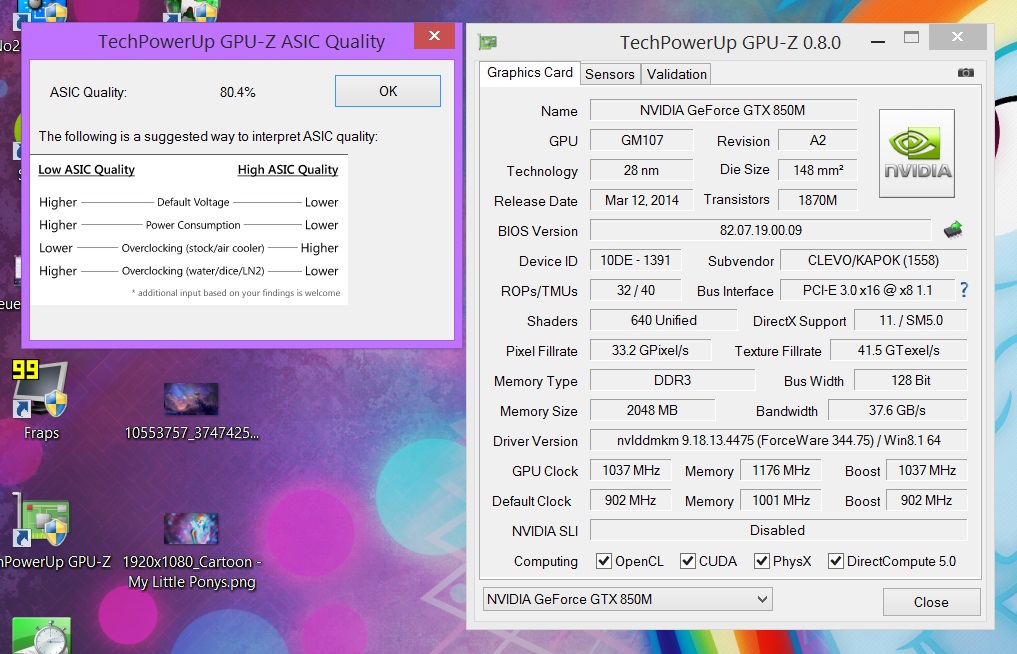Image resolution: width=1017 pixels, height=654 pixels.
Task: Minimize the GPU-Z 0.8.0 window
Action: coord(878,42)
